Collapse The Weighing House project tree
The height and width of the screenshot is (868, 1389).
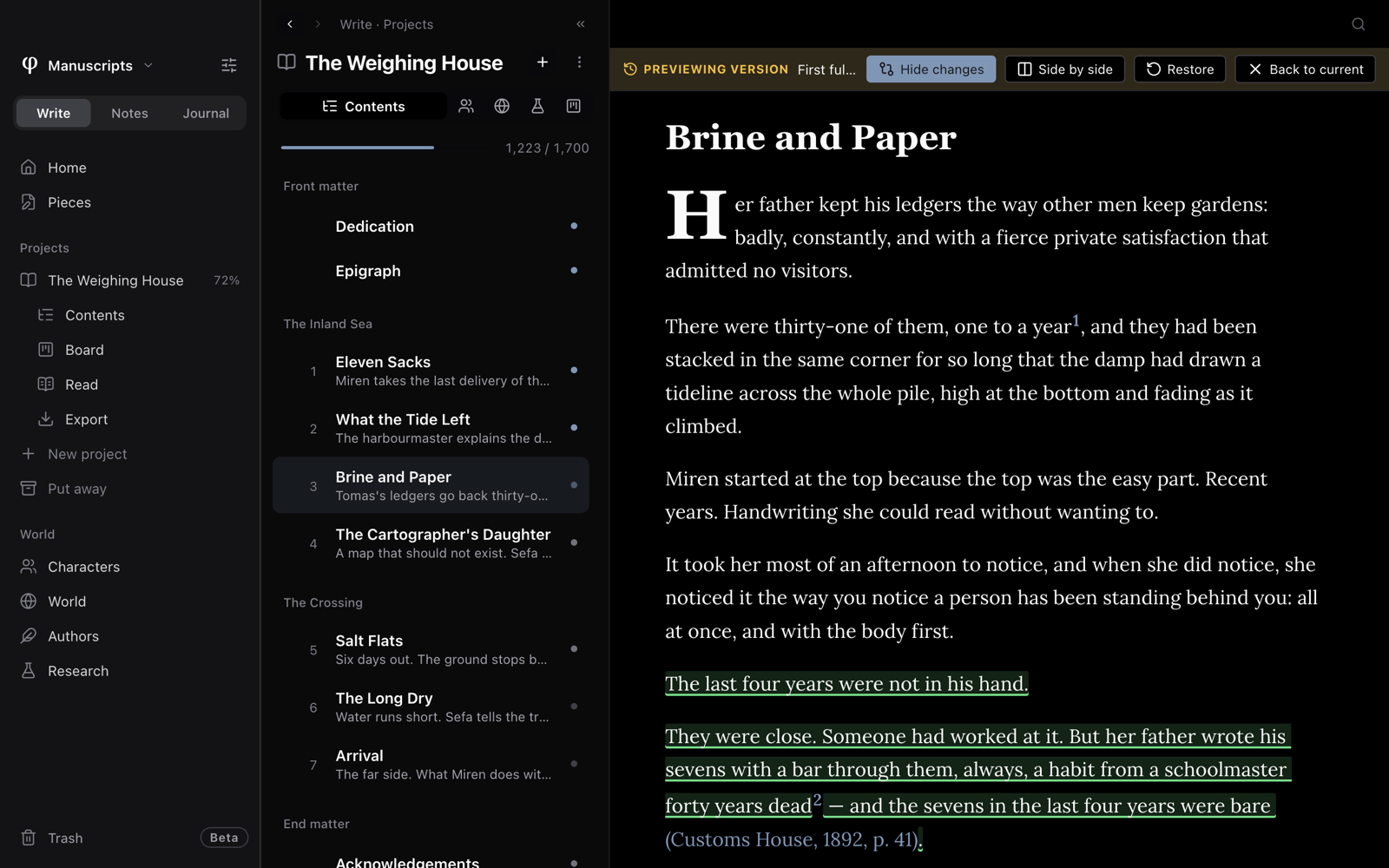130,280
